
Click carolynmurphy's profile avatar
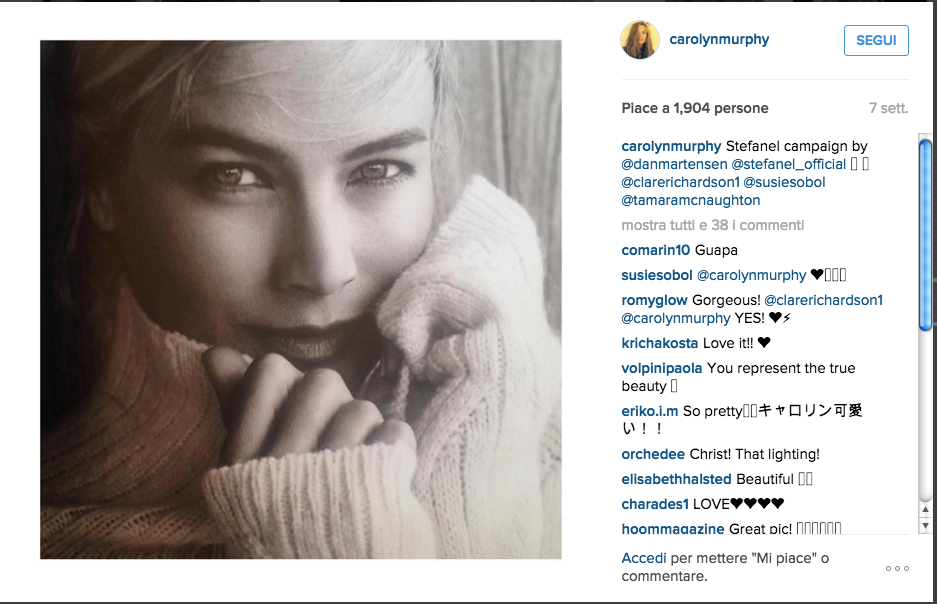pos(640,40)
